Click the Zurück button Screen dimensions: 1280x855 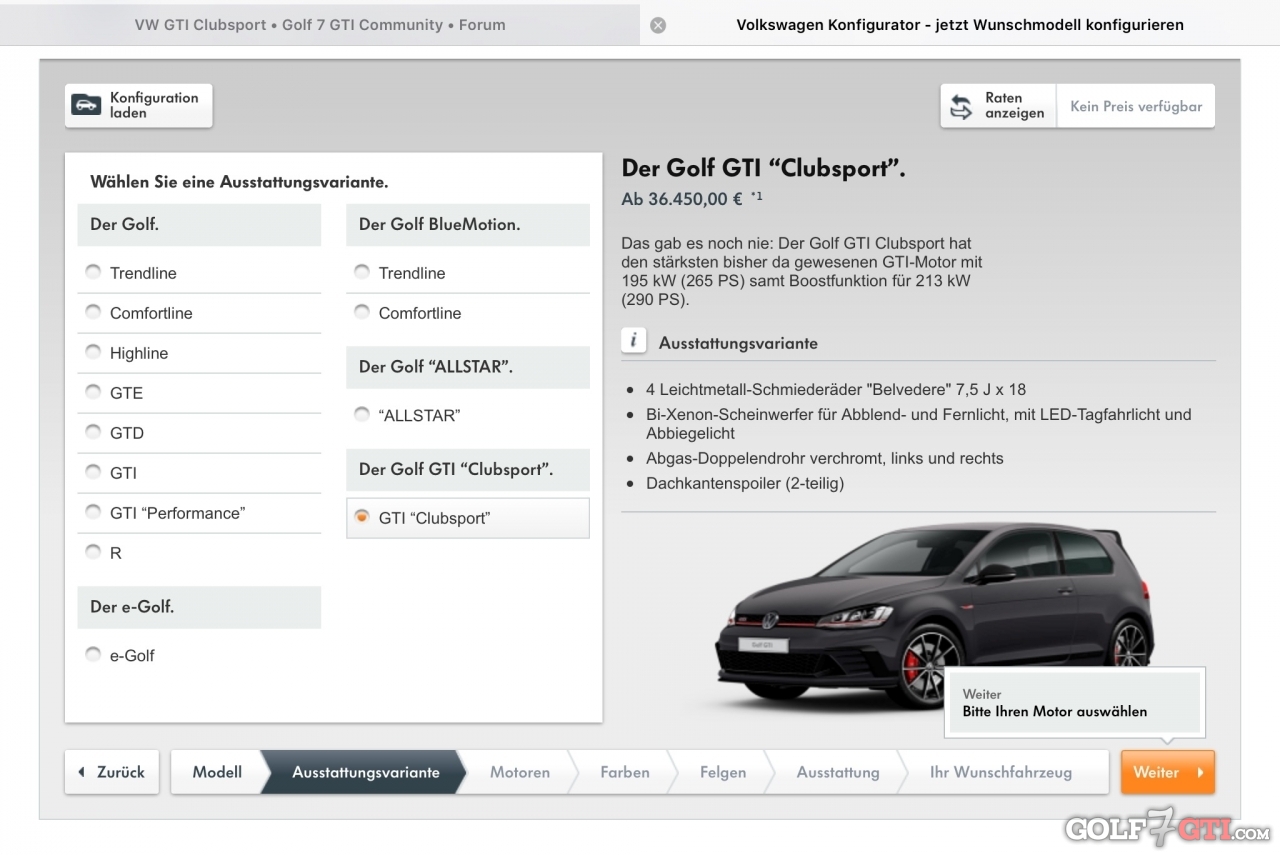[112, 772]
